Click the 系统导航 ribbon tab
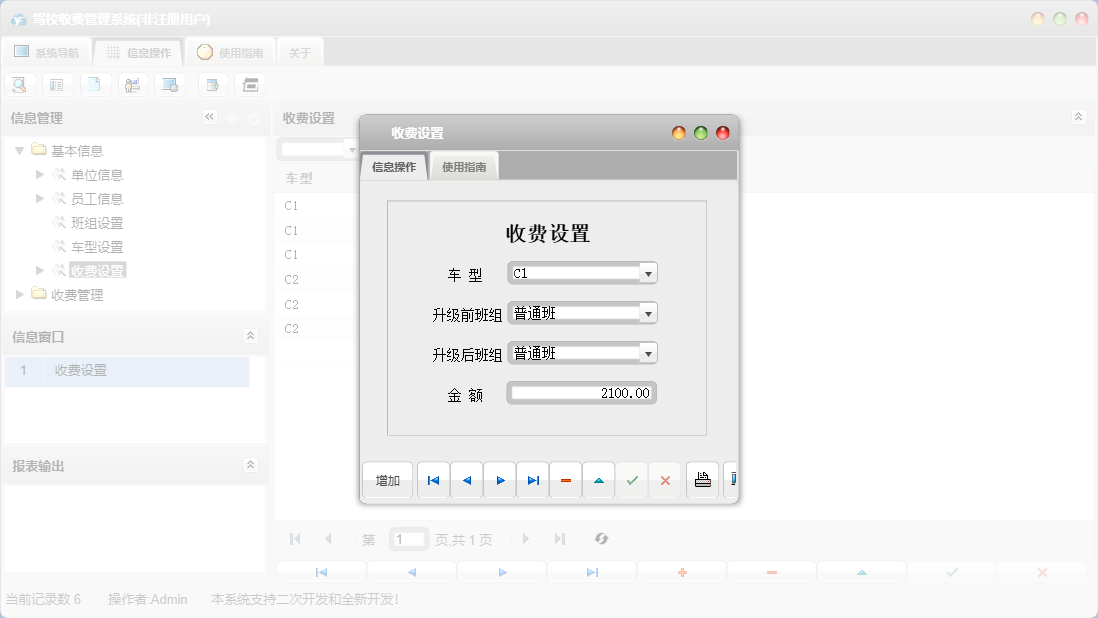Viewport: 1098px width, 618px height. (x=46, y=51)
